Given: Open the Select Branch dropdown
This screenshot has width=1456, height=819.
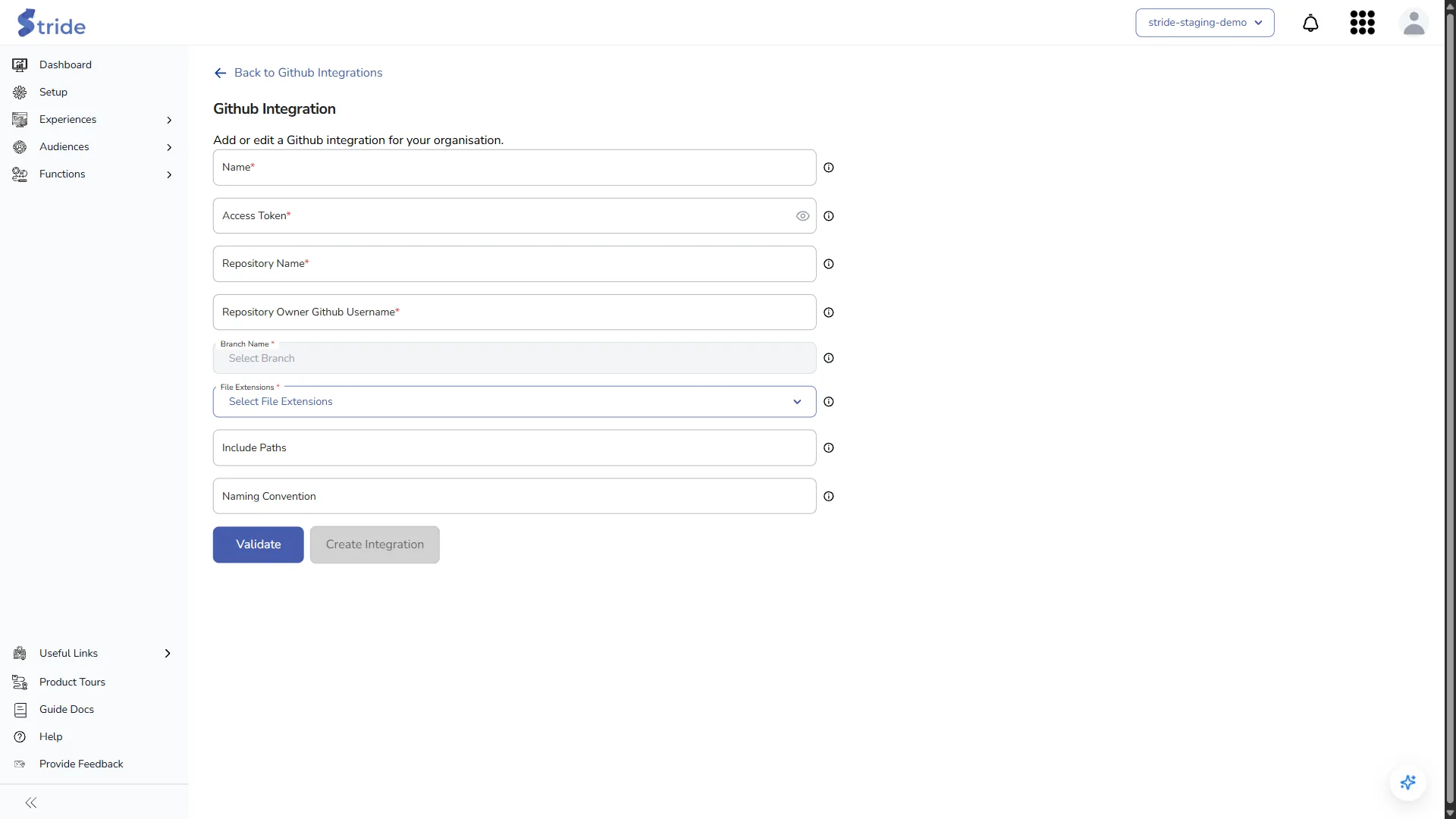Looking at the screenshot, I should (514, 358).
